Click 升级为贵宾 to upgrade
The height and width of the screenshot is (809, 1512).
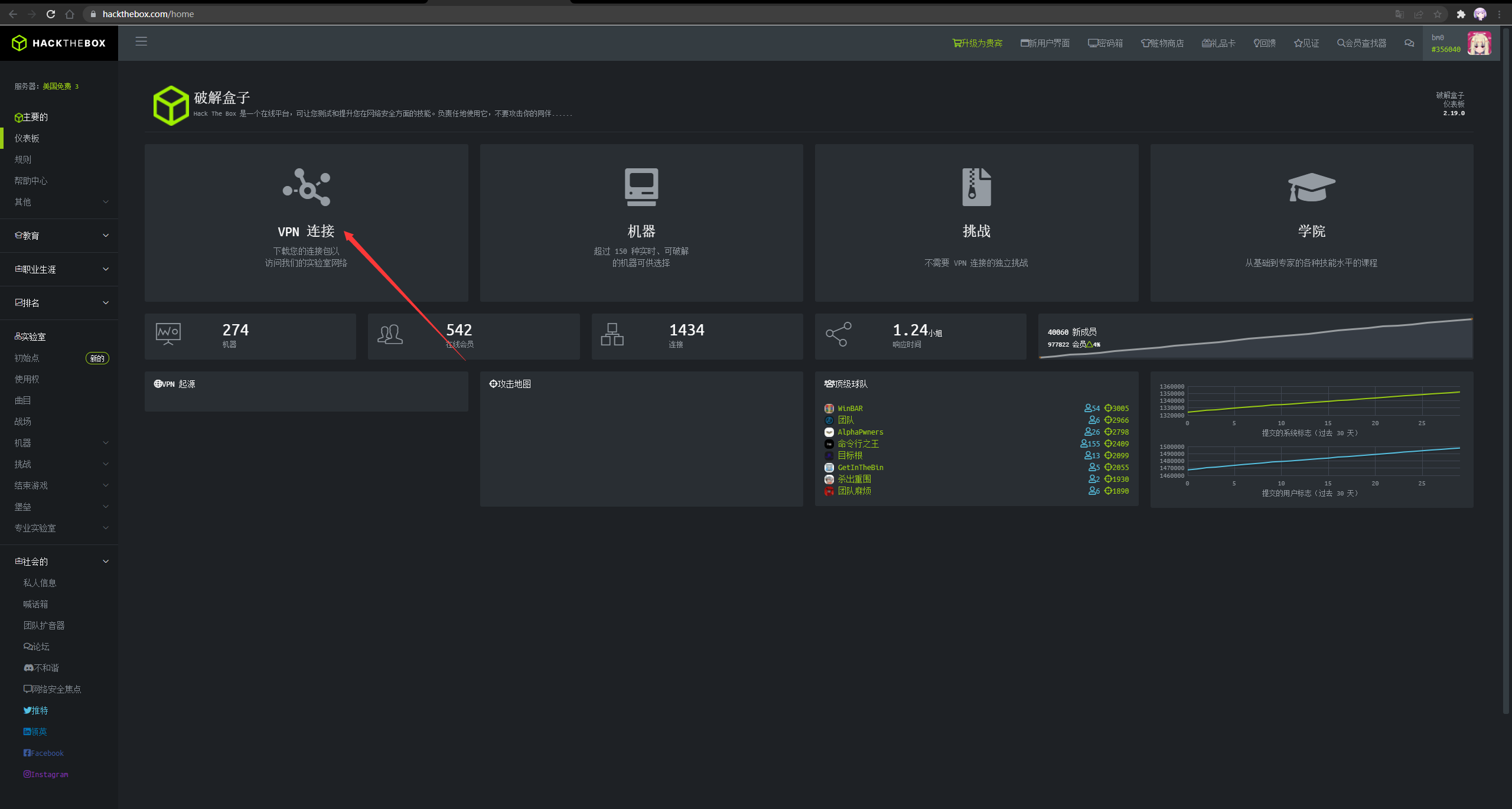coord(977,43)
